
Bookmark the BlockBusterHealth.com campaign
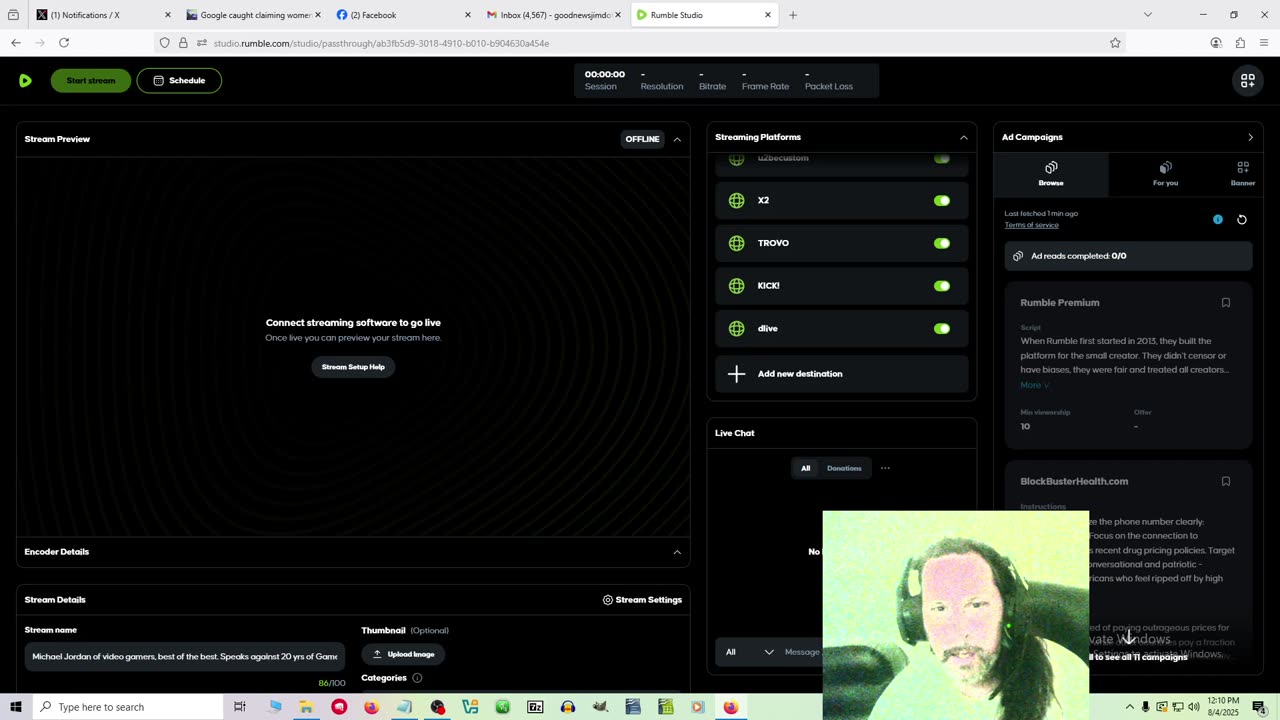pos(1225,481)
